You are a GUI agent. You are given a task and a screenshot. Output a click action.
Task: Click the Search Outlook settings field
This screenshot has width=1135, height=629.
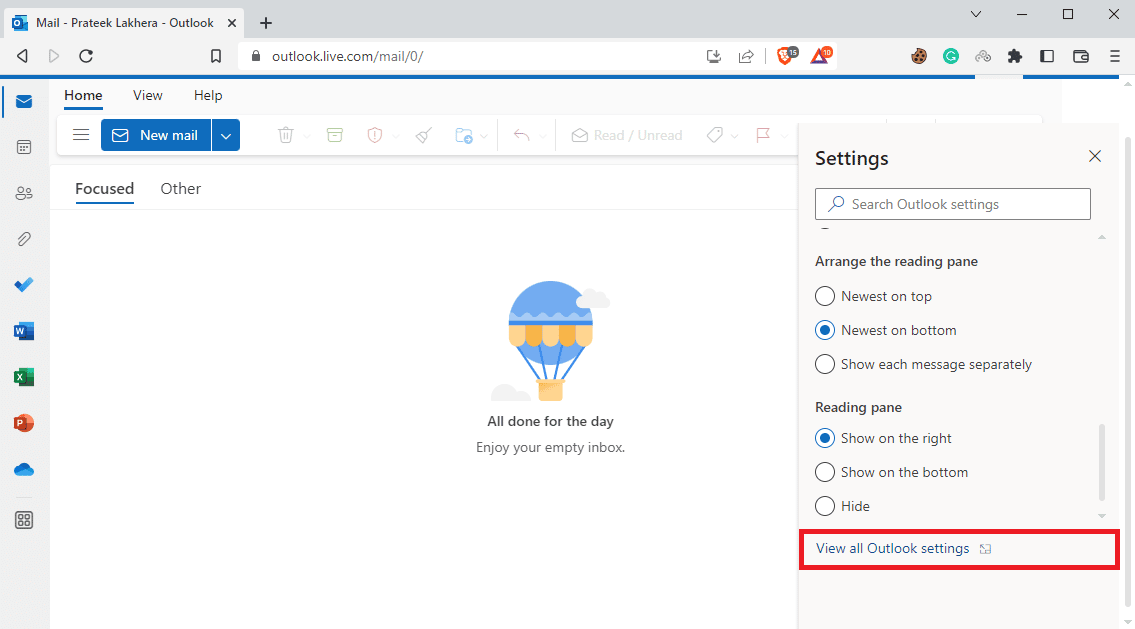point(953,204)
